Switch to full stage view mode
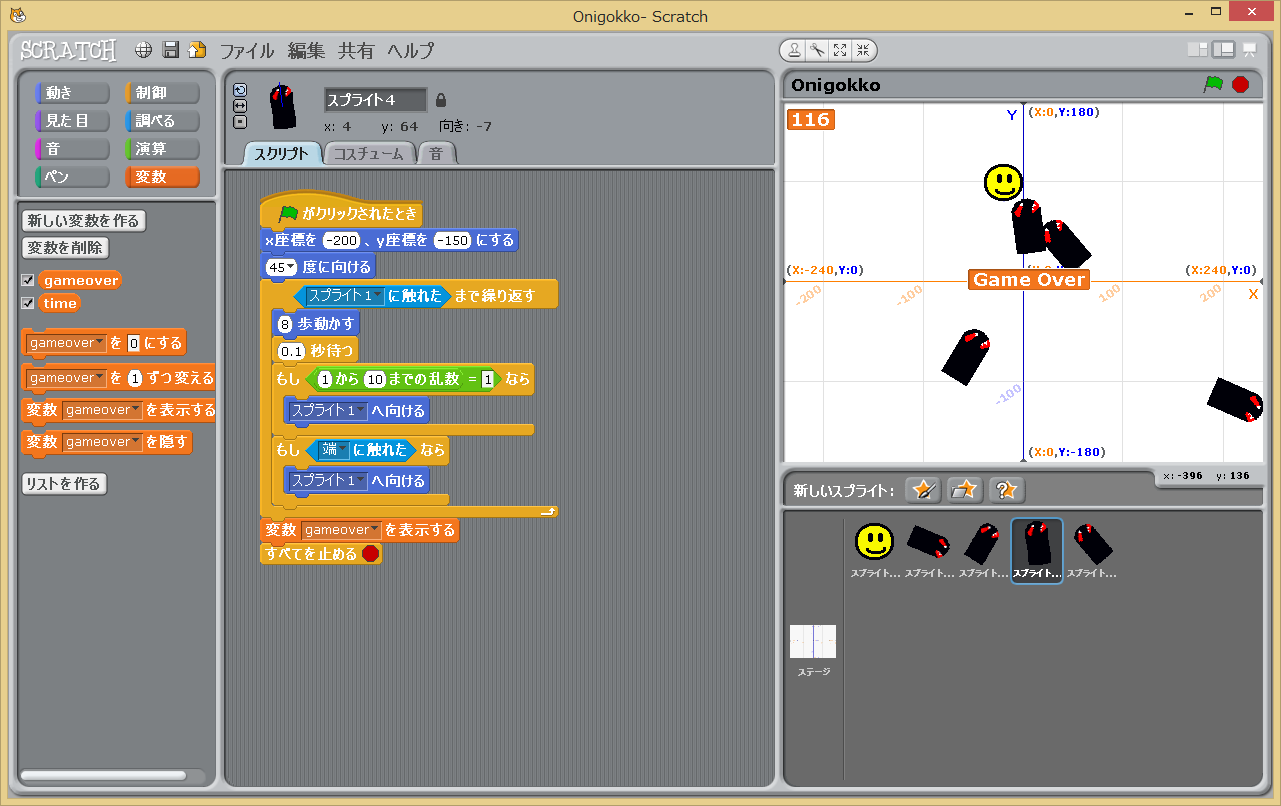The height and width of the screenshot is (806, 1281). point(1223,50)
